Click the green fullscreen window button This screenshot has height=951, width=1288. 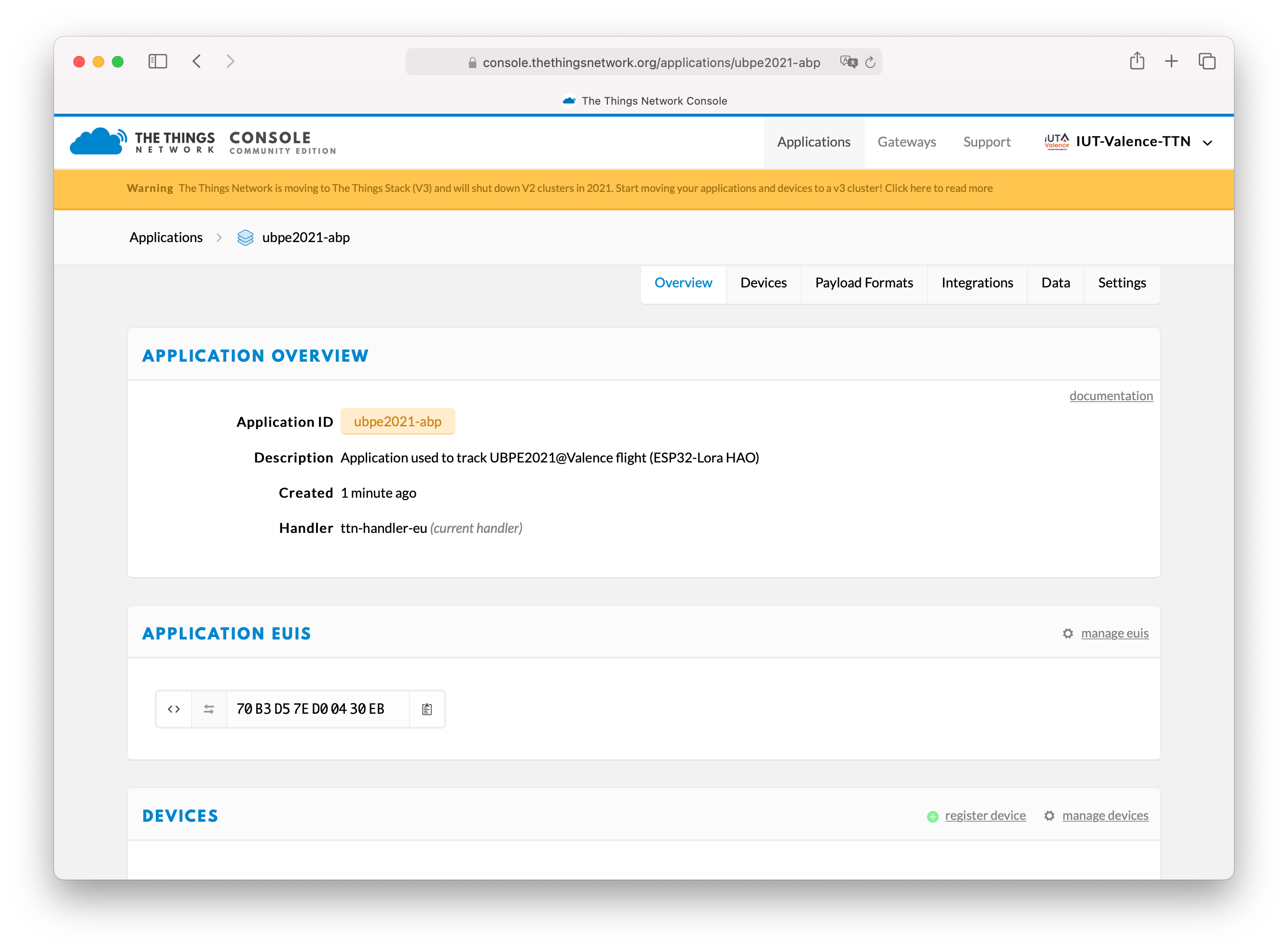117,62
